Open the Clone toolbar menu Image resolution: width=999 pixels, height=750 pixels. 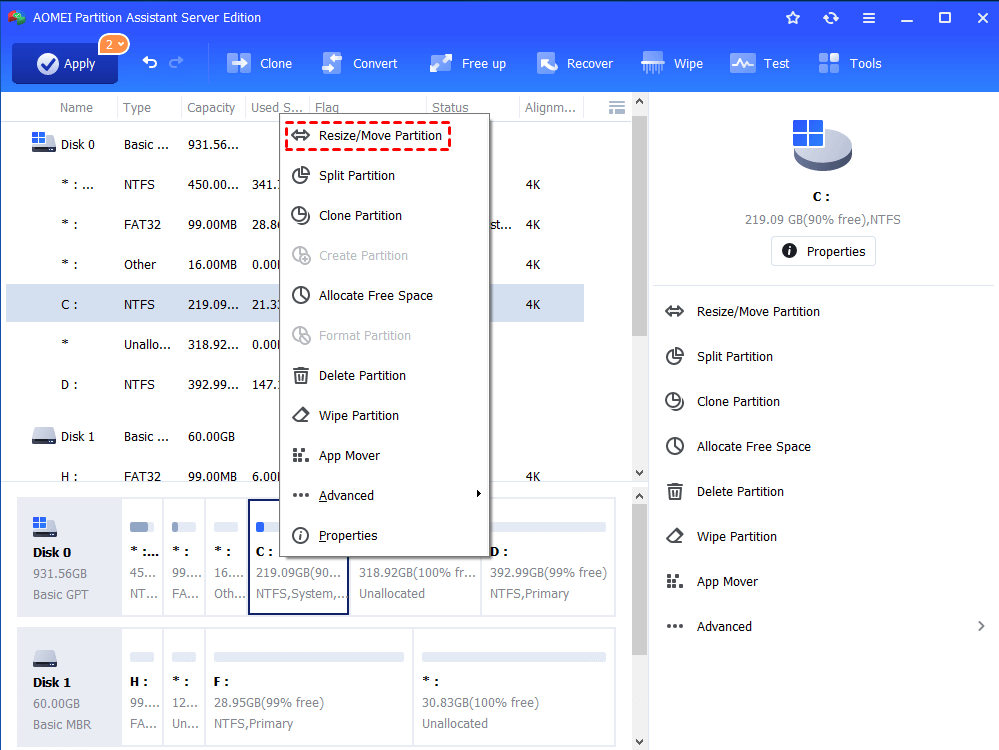pos(259,63)
